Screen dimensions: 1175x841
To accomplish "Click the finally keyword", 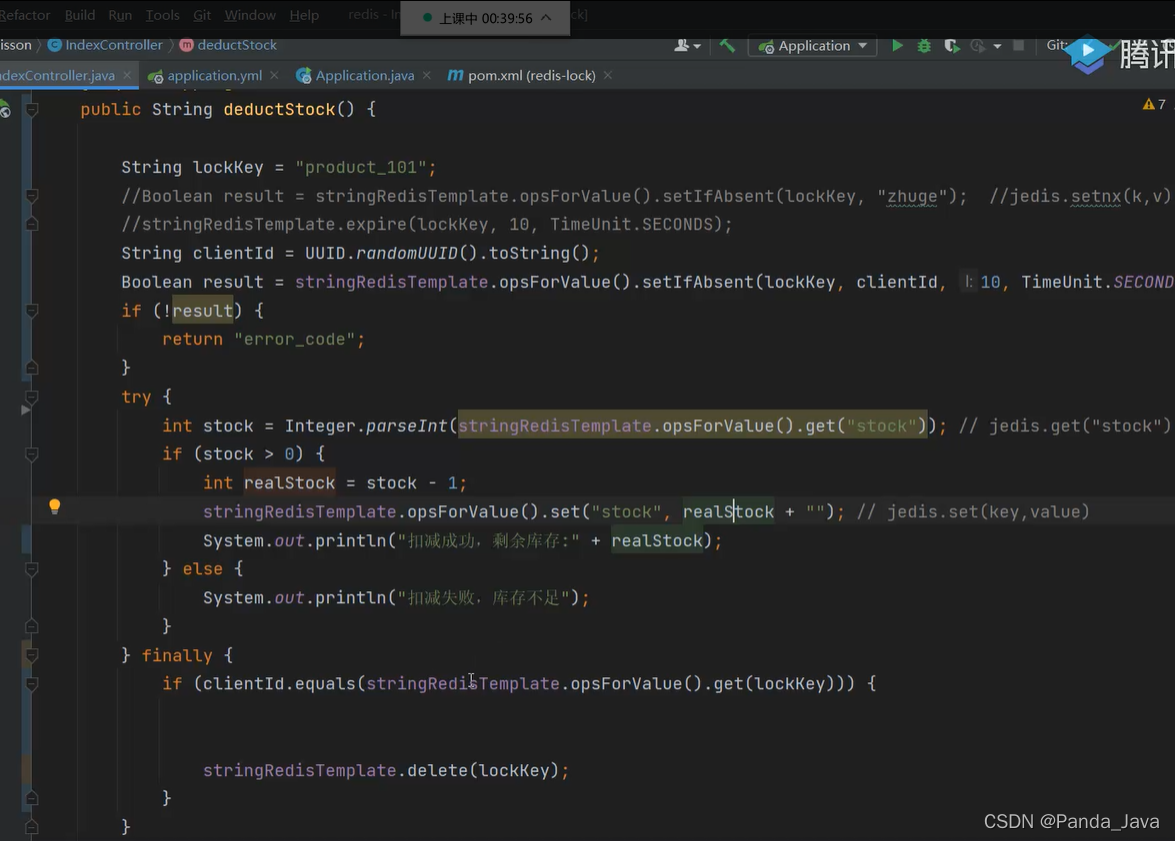I will (x=177, y=656).
